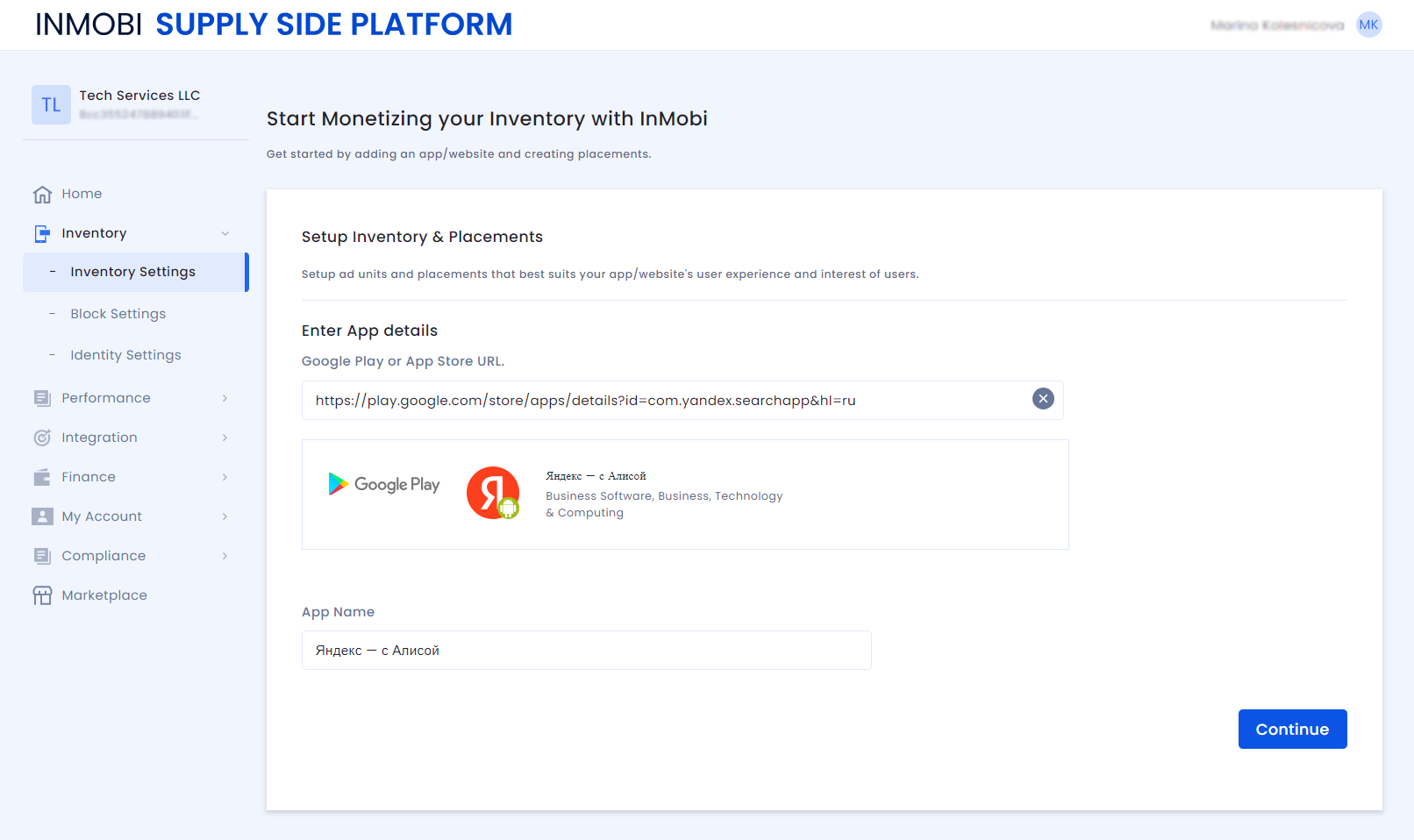This screenshot has height=840, width=1414.
Task: Click the Google Play URL input field
Action: pyautogui.click(x=667, y=401)
